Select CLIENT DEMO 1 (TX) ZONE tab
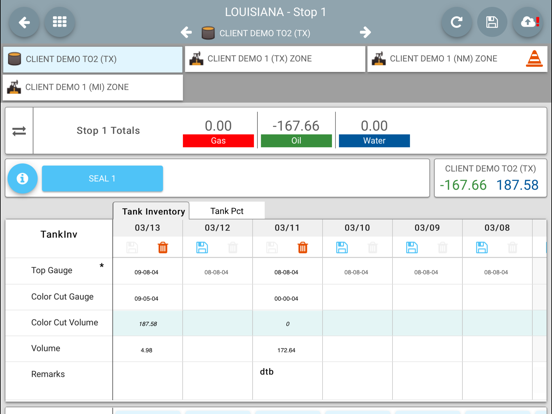 point(275,59)
